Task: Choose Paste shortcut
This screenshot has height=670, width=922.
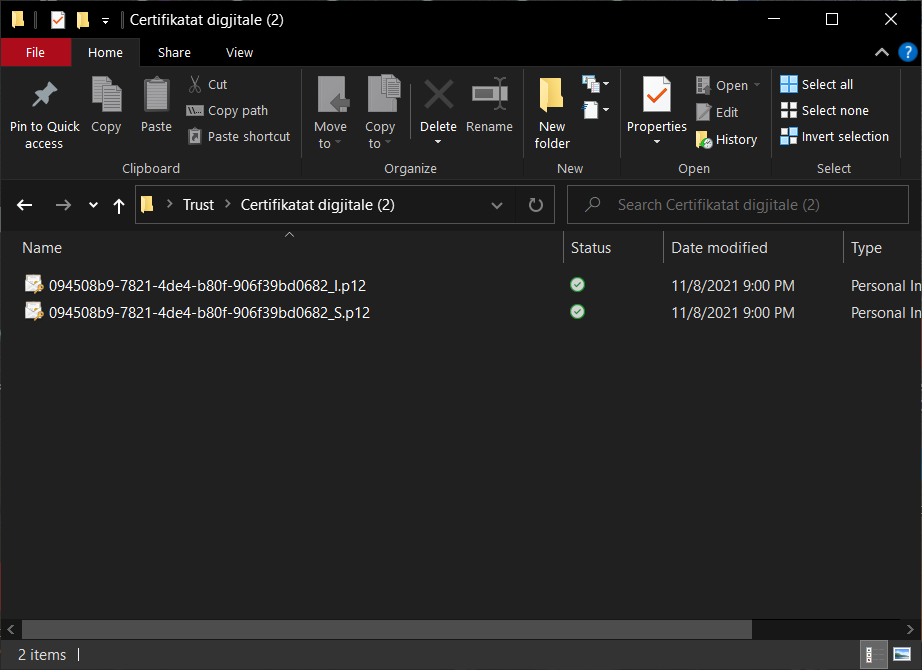Action: (x=239, y=136)
